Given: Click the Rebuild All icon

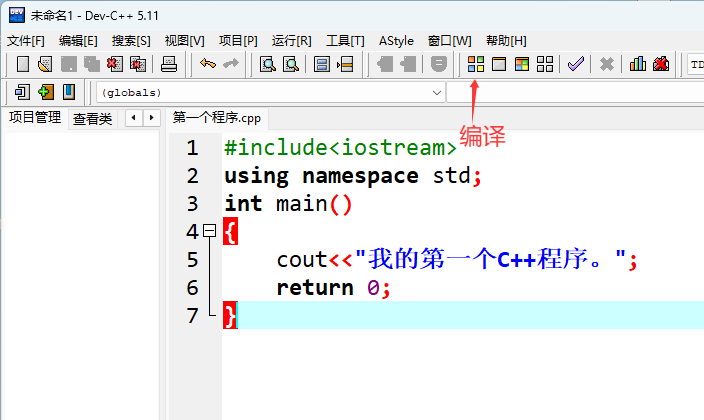Looking at the screenshot, I should [x=545, y=64].
